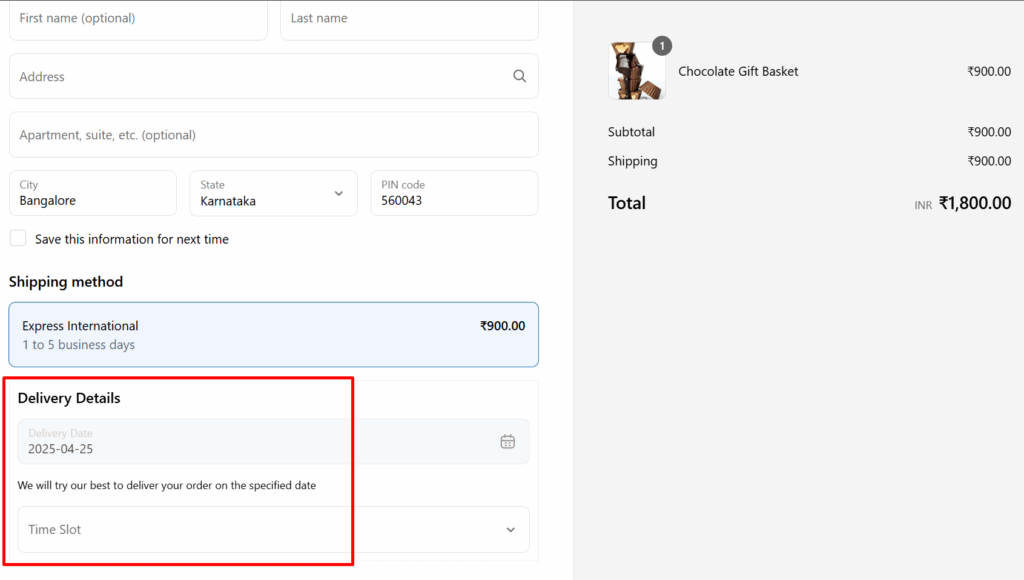Image resolution: width=1024 pixels, height=580 pixels.
Task: Focus the Last name input field
Action: click(408, 19)
